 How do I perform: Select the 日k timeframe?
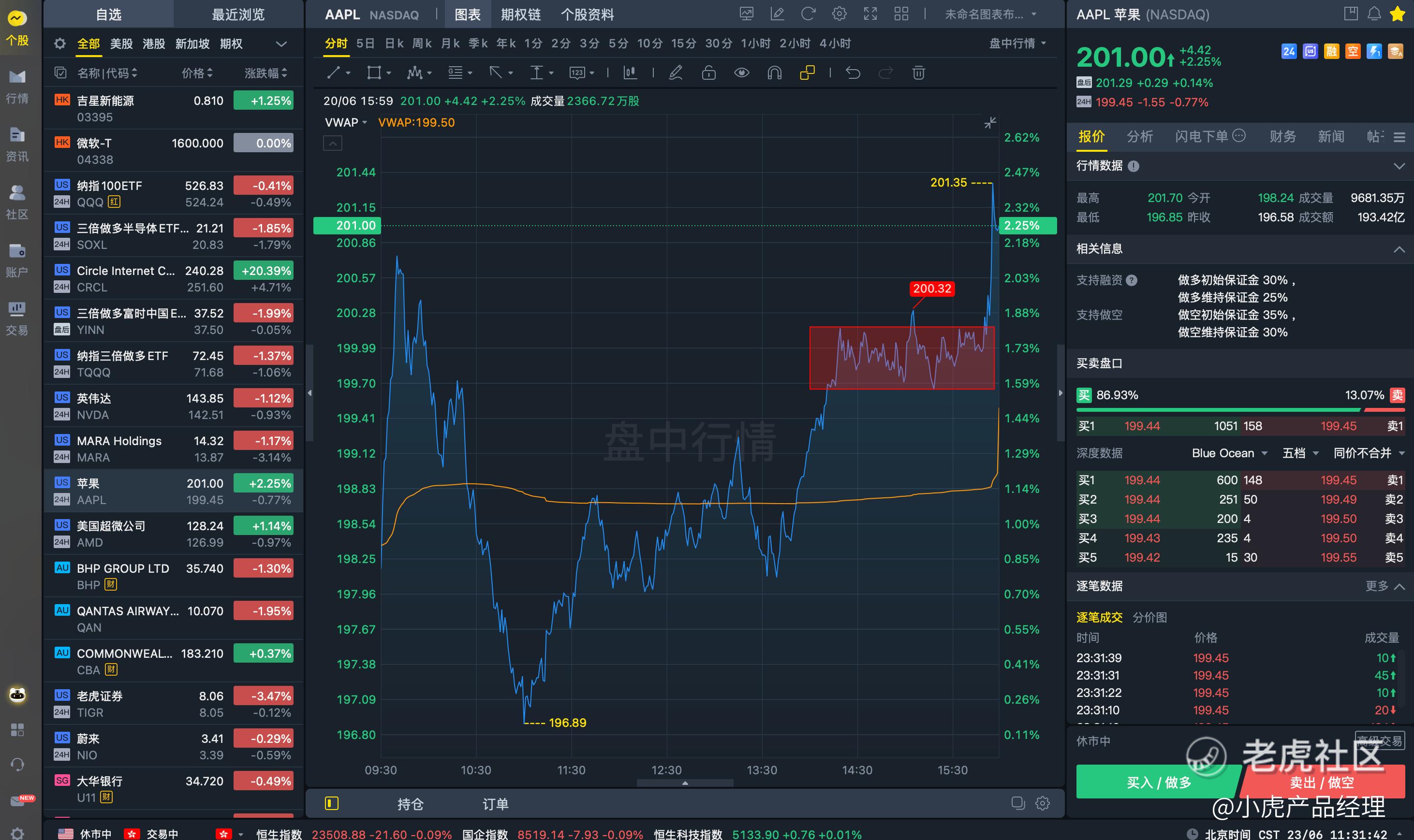pyautogui.click(x=394, y=43)
